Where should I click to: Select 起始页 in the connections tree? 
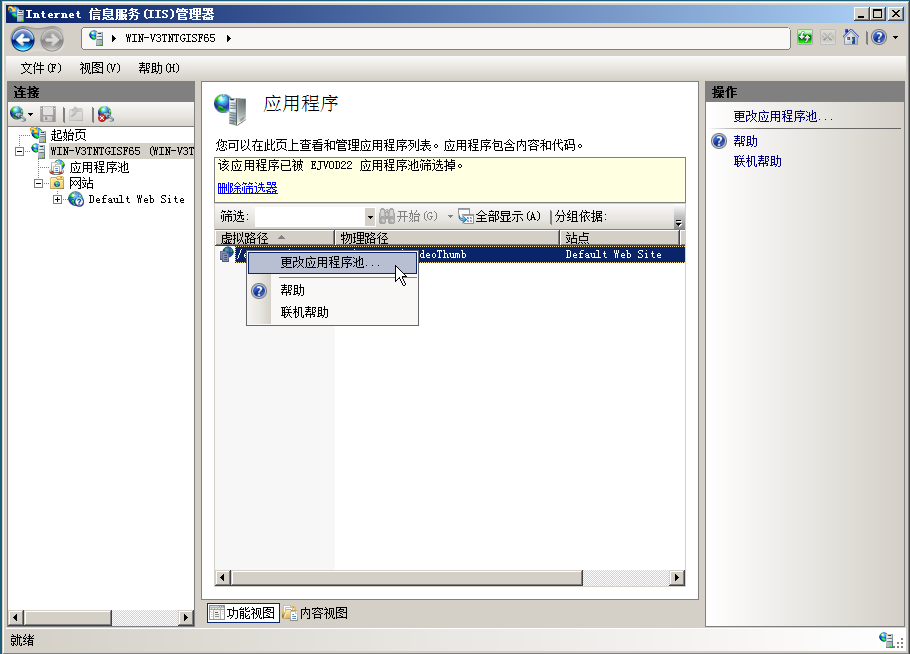click(x=68, y=135)
